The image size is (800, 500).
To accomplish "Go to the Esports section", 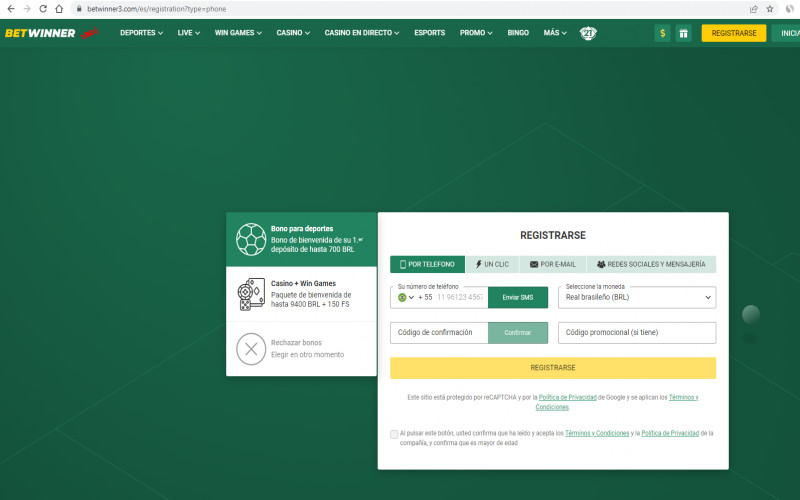I will point(430,33).
